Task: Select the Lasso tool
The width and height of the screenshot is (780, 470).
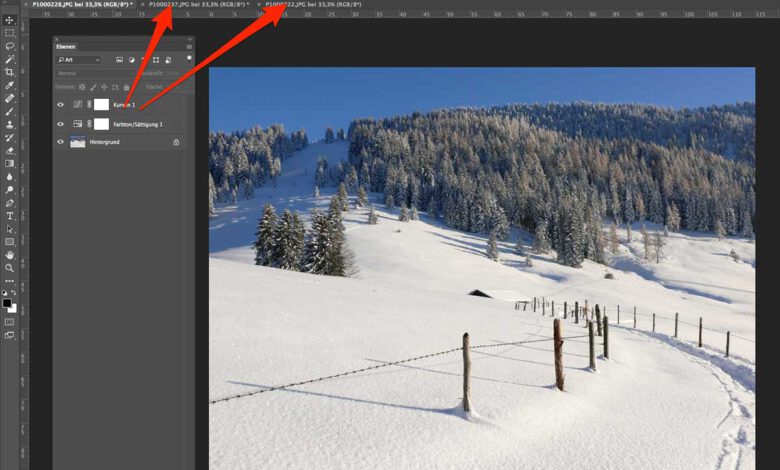Action: pos(9,46)
